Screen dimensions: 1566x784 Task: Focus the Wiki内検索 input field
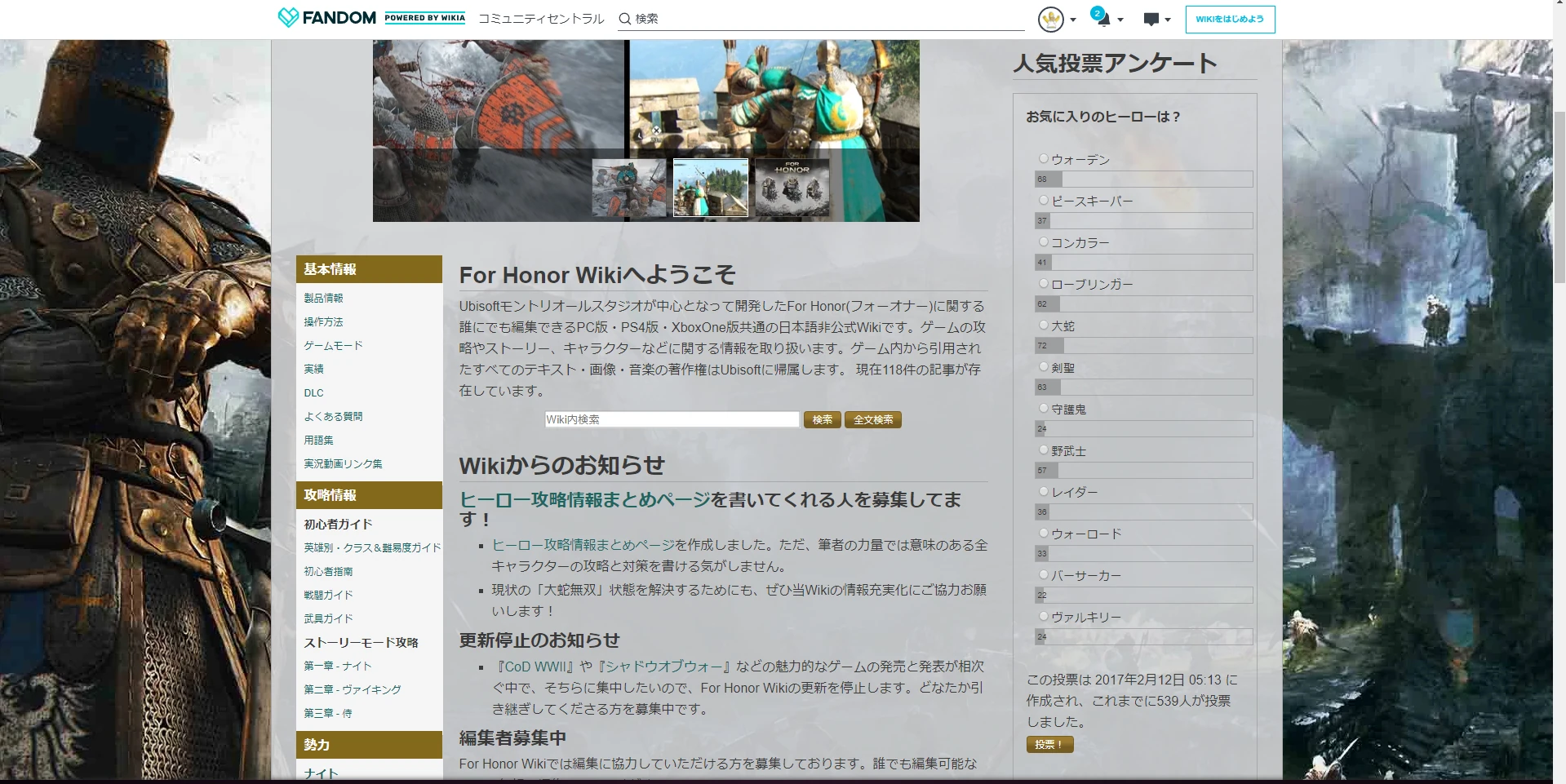coord(672,419)
